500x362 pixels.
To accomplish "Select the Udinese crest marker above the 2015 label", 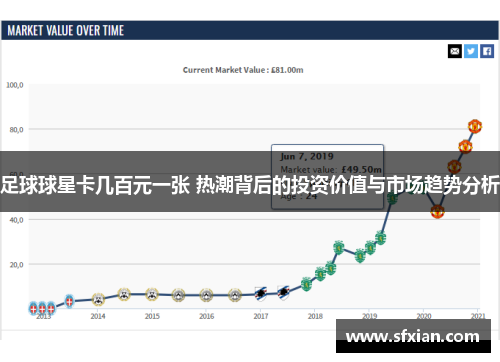I will (152, 294).
